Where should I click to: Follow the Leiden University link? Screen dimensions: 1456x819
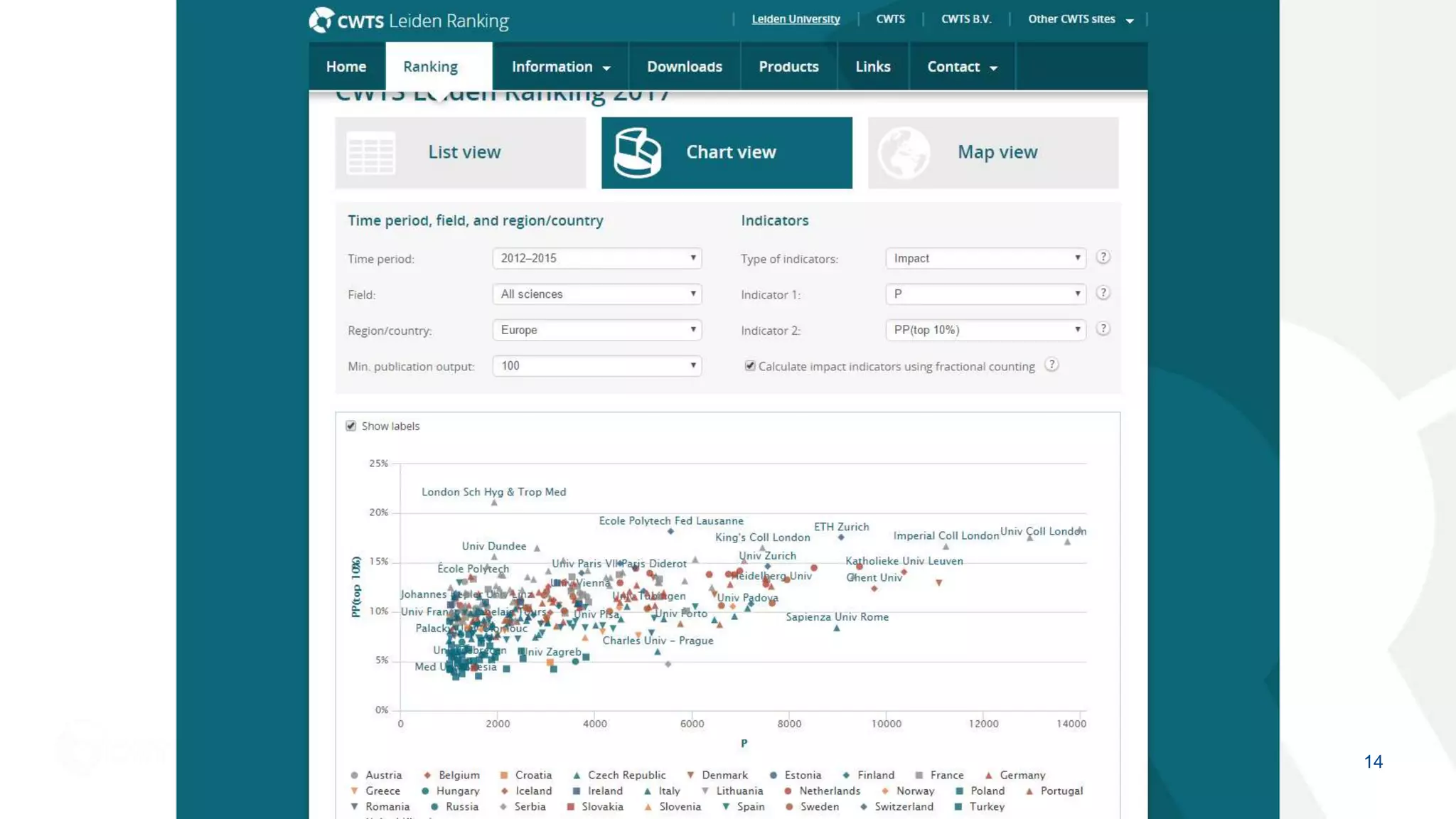click(x=796, y=19)
